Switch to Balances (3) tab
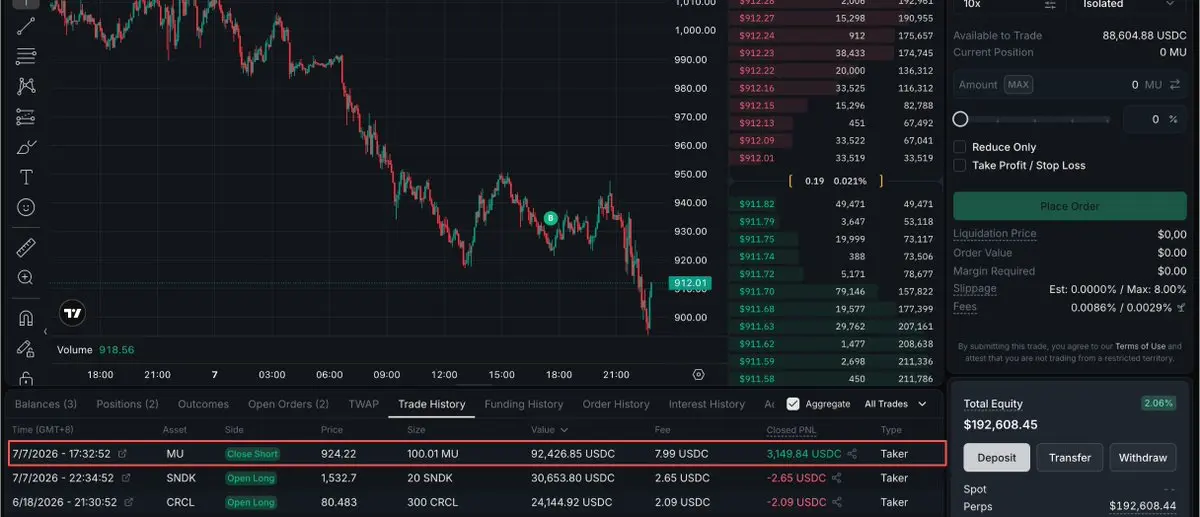Viewport: 1200px width, 517px height. pyautogui.click(x=46, y=404)
